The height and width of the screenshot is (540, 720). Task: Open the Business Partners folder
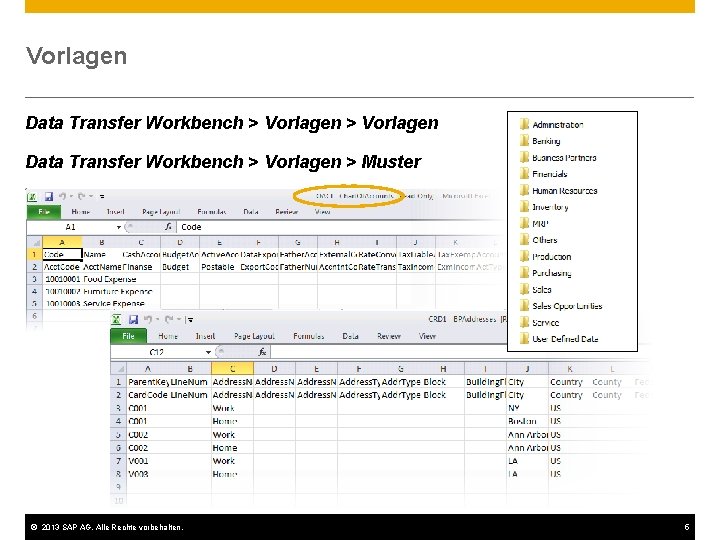click(558, 158)
